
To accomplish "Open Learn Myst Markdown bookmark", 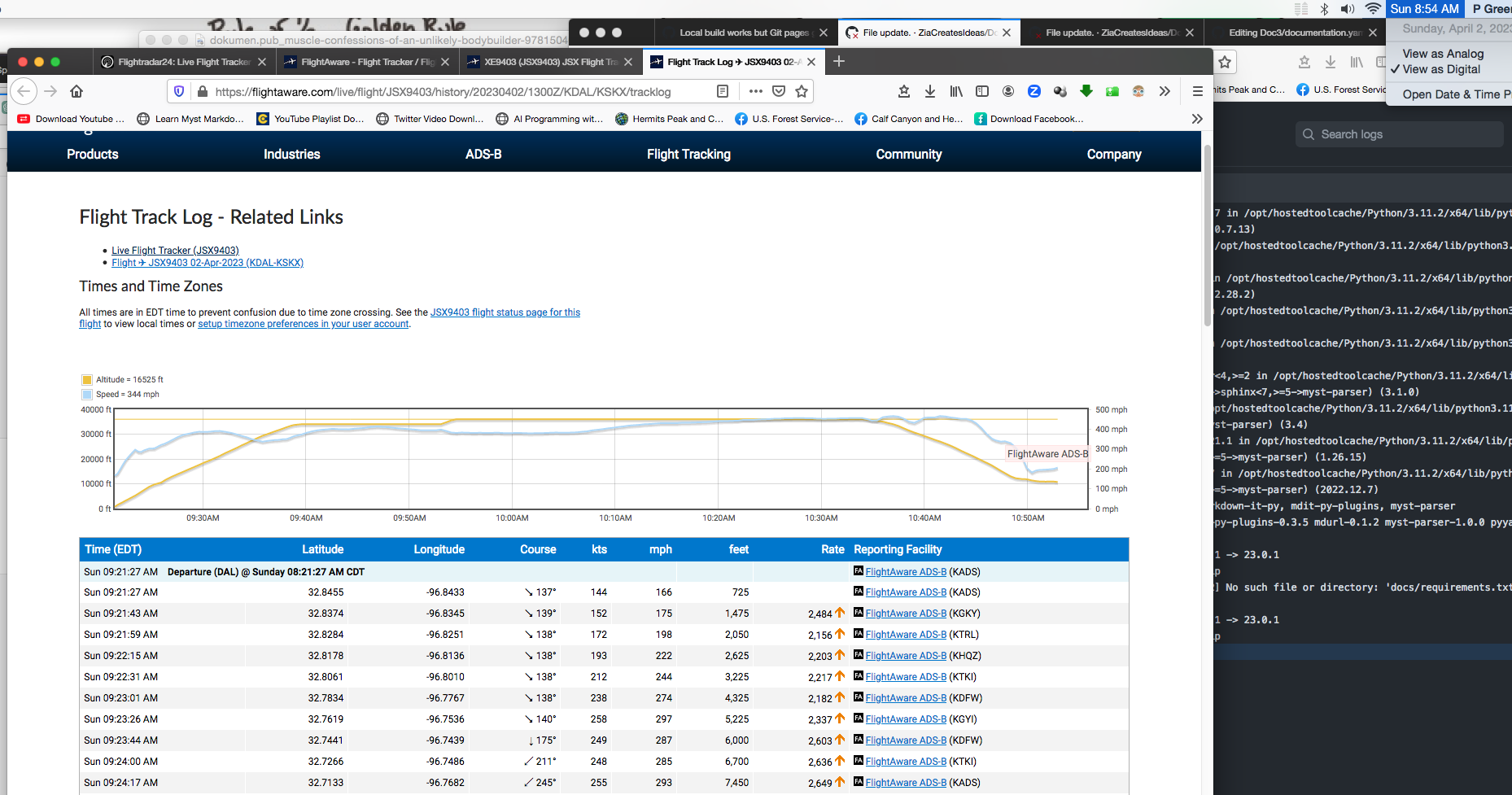I will click(x=190, y=119).
